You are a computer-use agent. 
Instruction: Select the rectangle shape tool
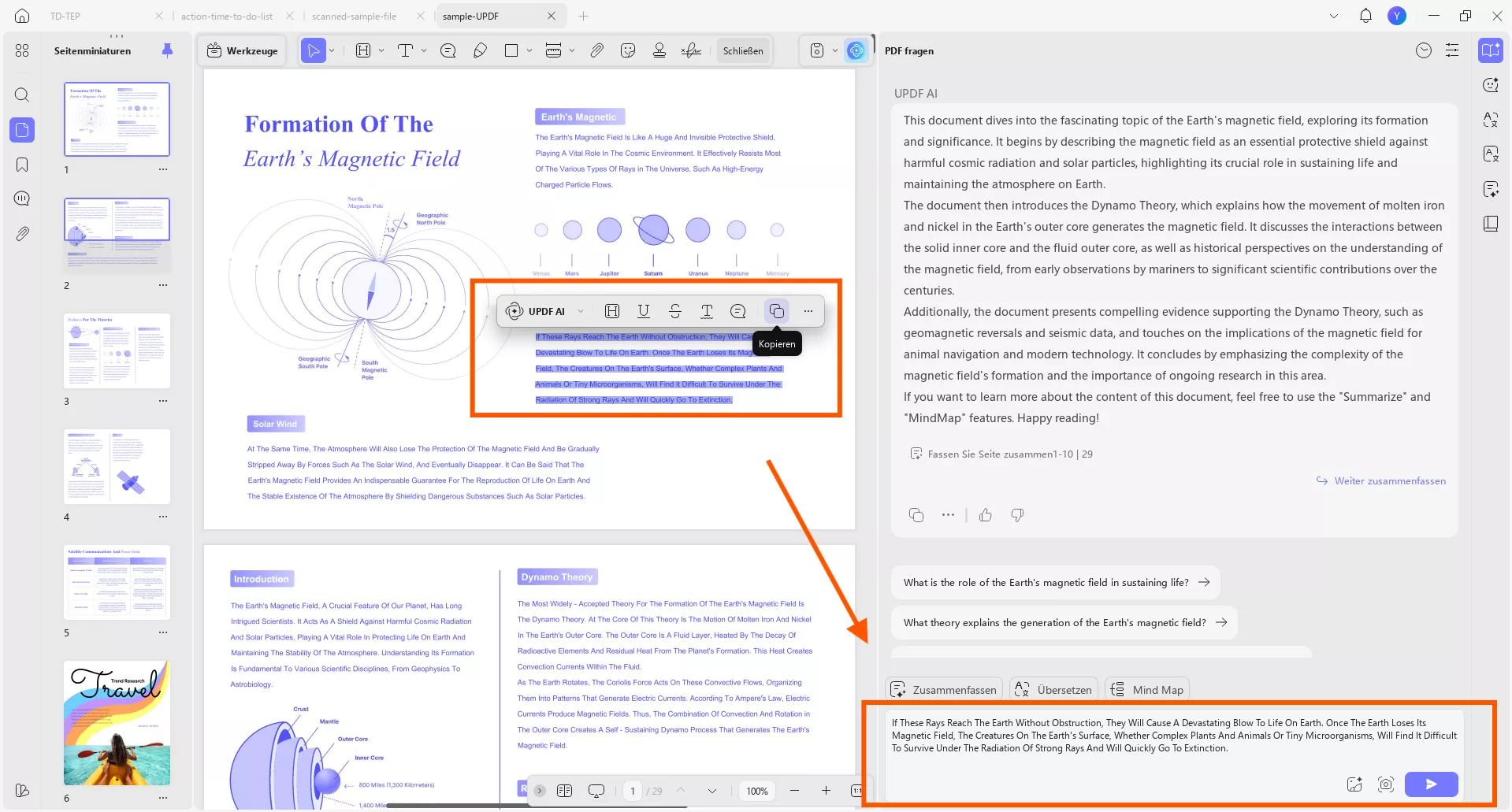(x=511, y=50)
